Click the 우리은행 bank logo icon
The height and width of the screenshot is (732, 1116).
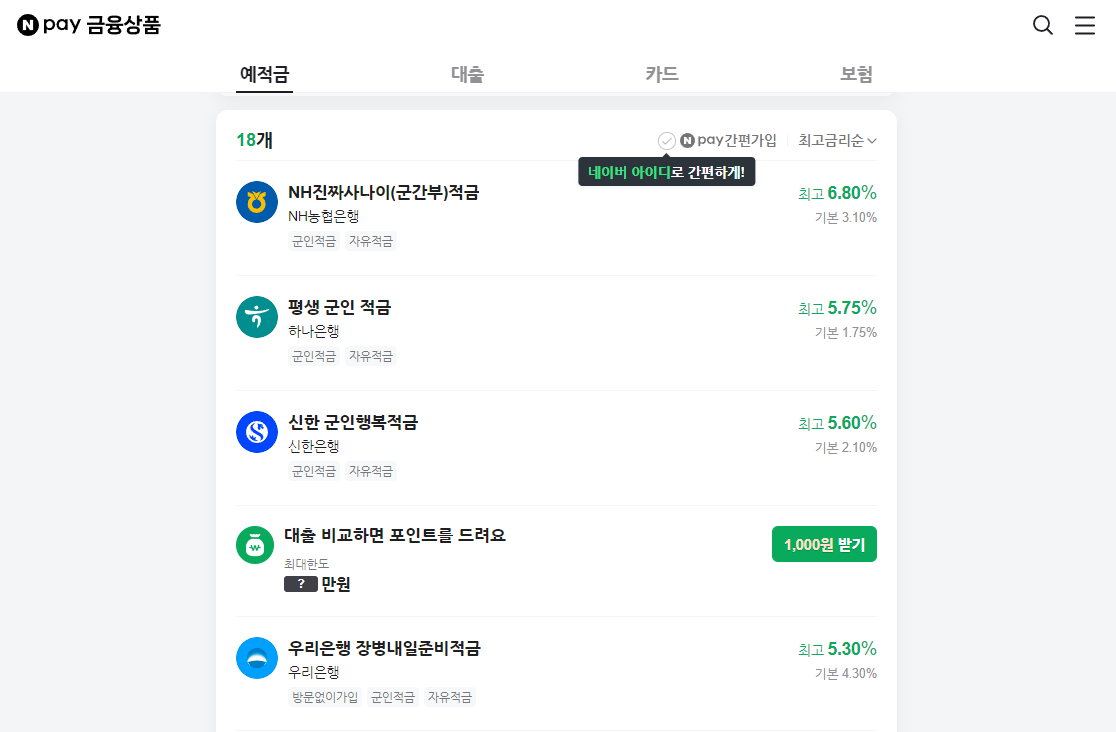[257, 658]
